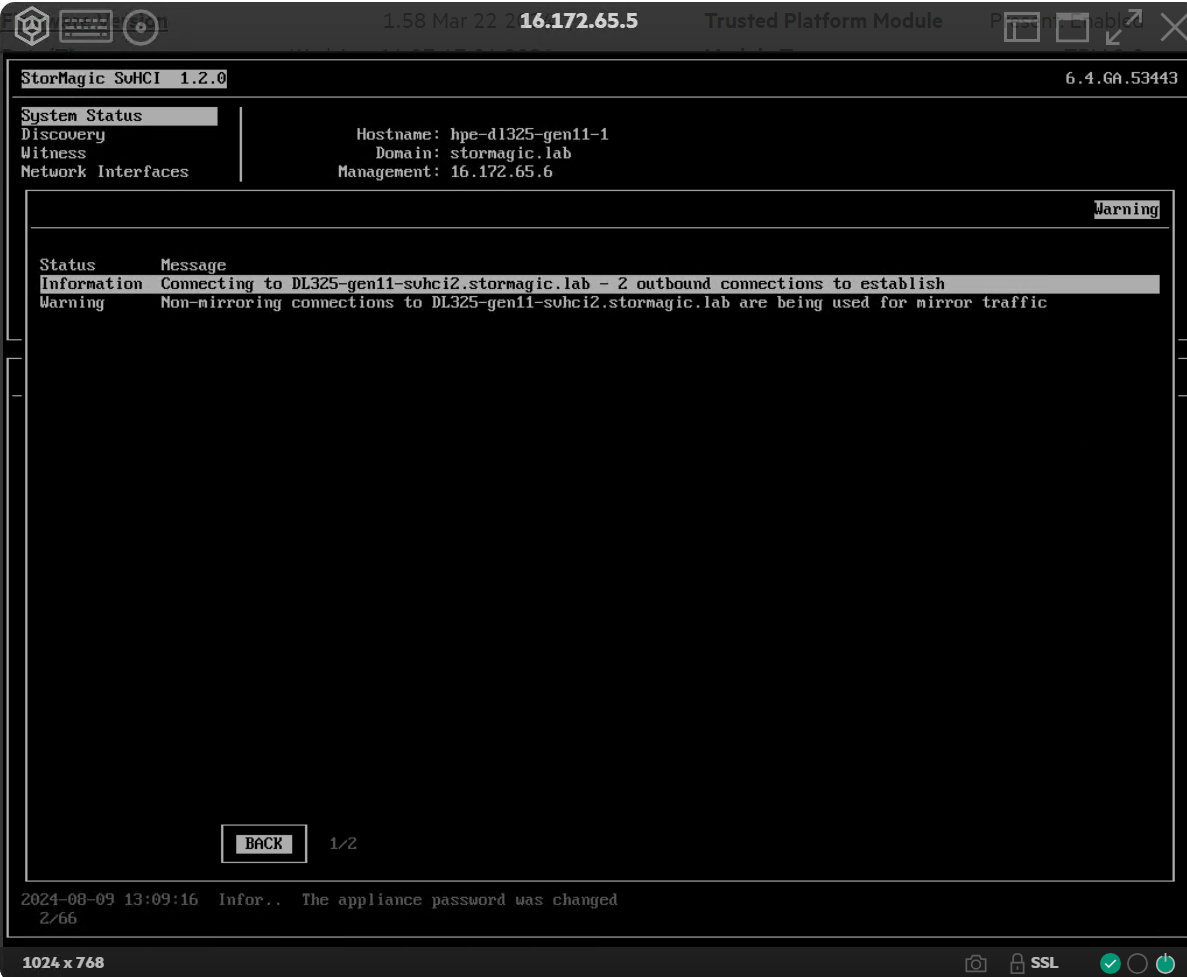Click the docked window layout icon
This screenshot has height=977, width=1187.
(1021, 28)
